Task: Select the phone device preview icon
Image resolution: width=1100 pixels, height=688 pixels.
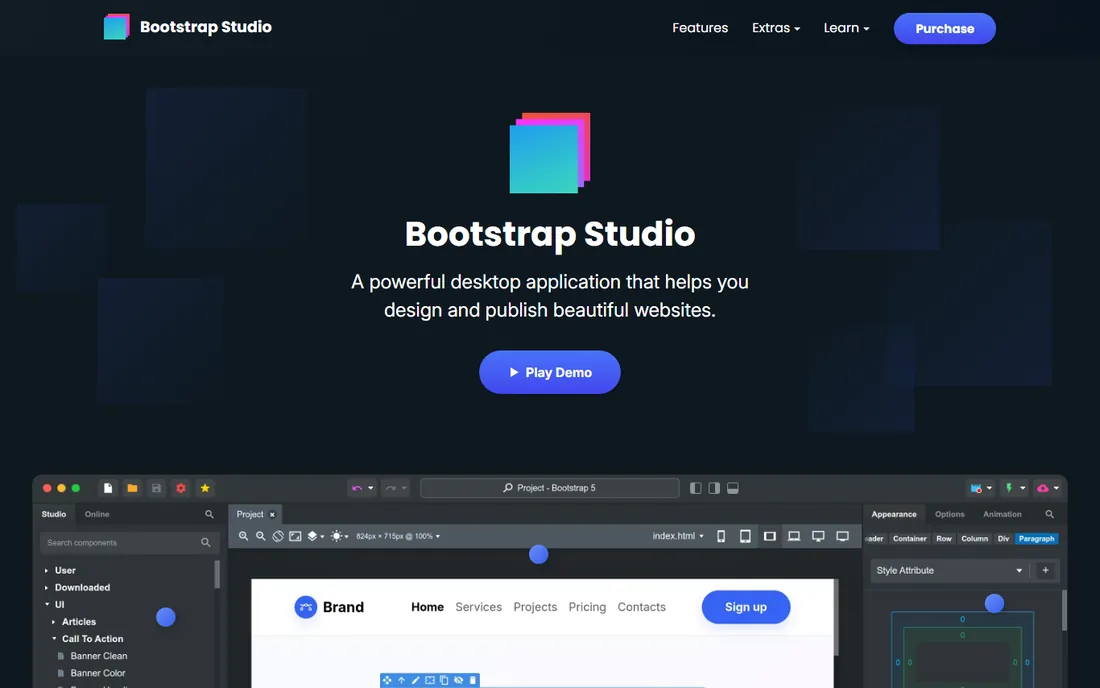Action: (720, 536)
